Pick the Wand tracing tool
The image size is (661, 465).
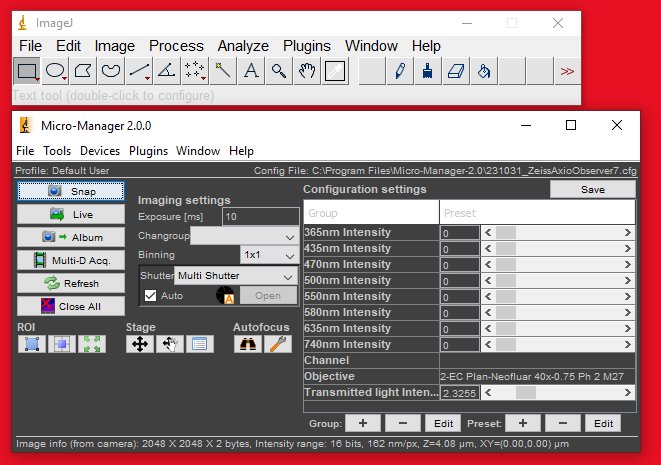pyautogui.click(x=223, y=70)
